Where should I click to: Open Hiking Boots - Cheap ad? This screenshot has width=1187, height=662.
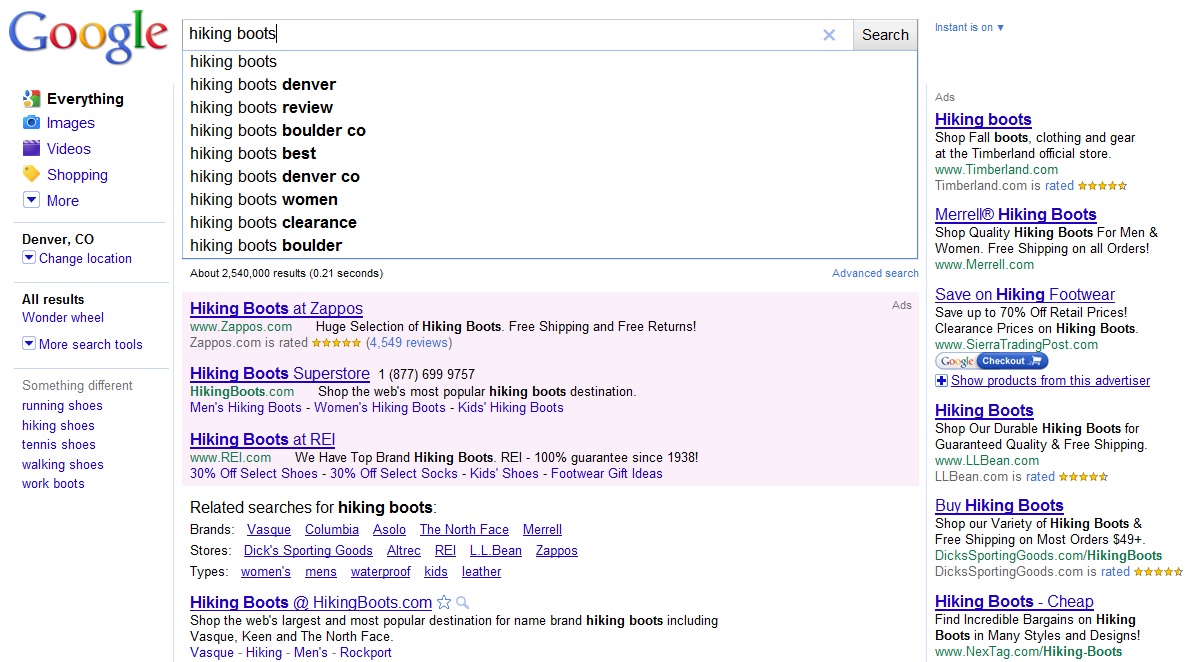tap(1014, 601)
